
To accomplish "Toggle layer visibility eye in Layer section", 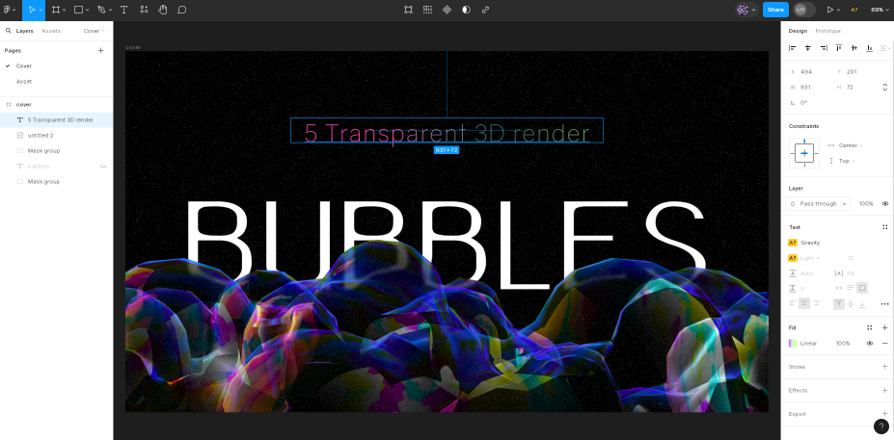I will point(885,203).
